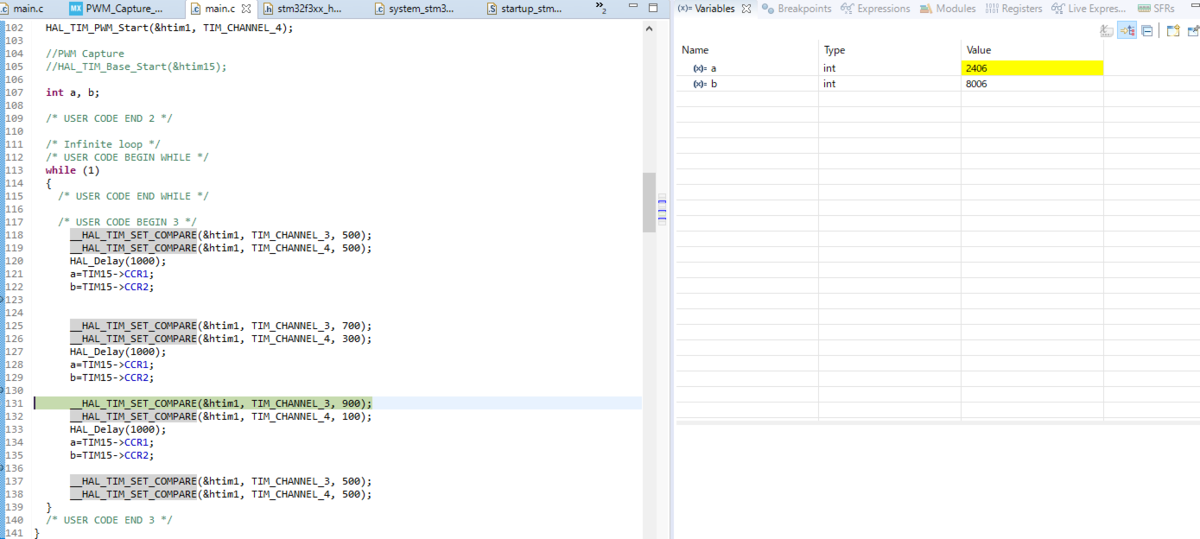This screenshot has height=539, width=1200.
Task: Select the active main.c editor tab
Action: click(220, 9)
